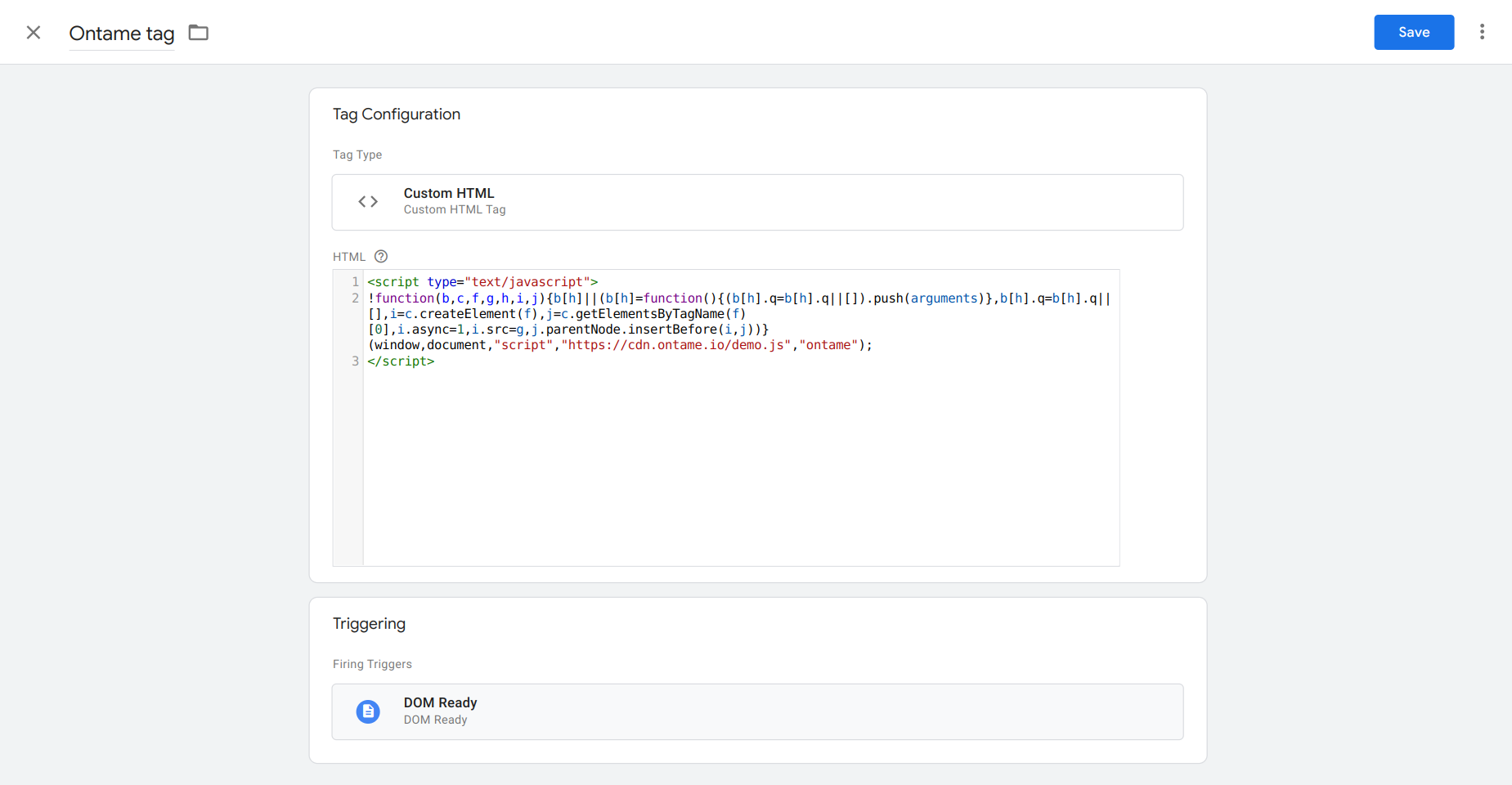
Task: Click the Tag Configuration heading
Action: (397, 114)
